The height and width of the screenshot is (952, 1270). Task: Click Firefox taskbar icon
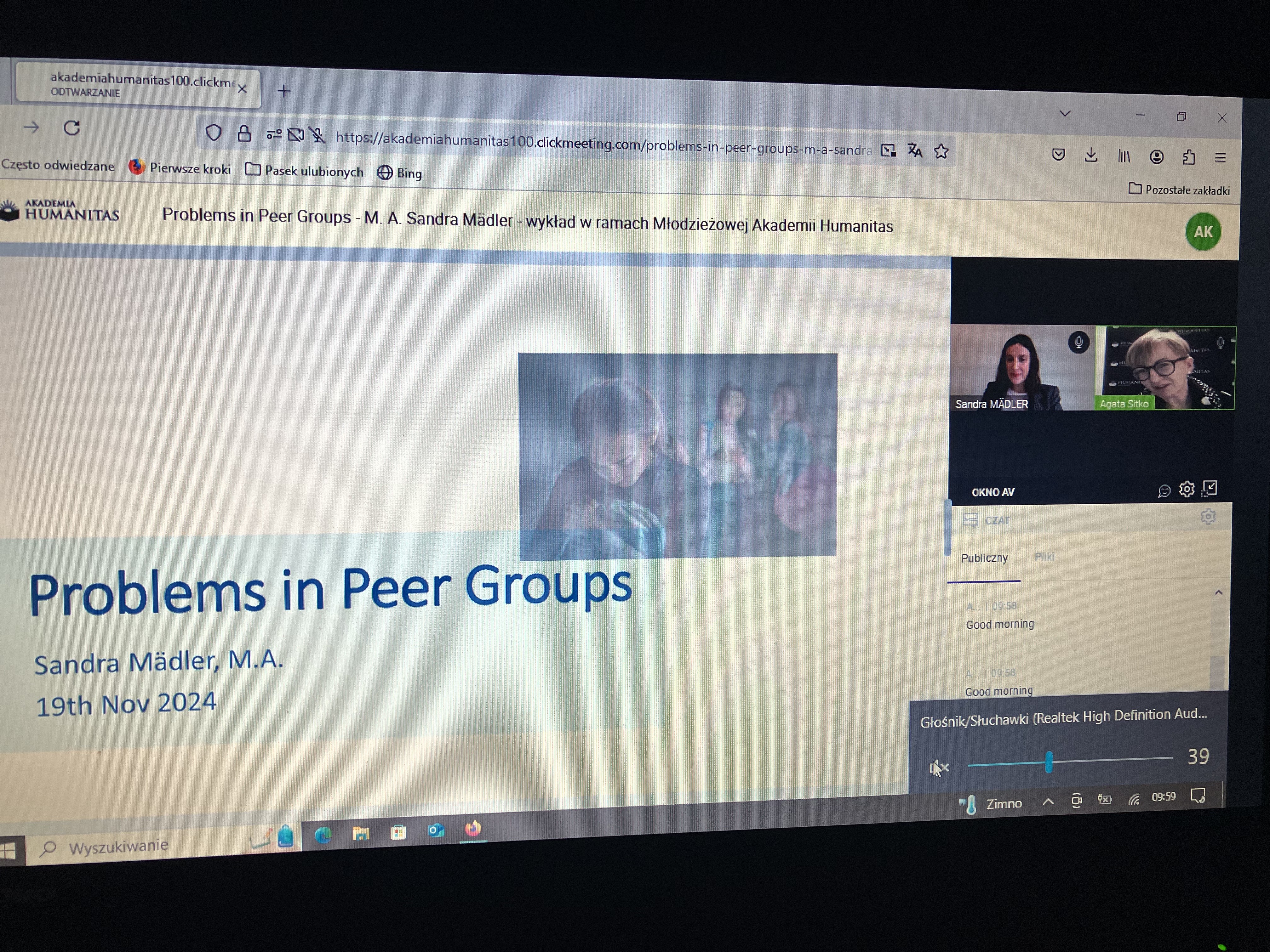472,829
